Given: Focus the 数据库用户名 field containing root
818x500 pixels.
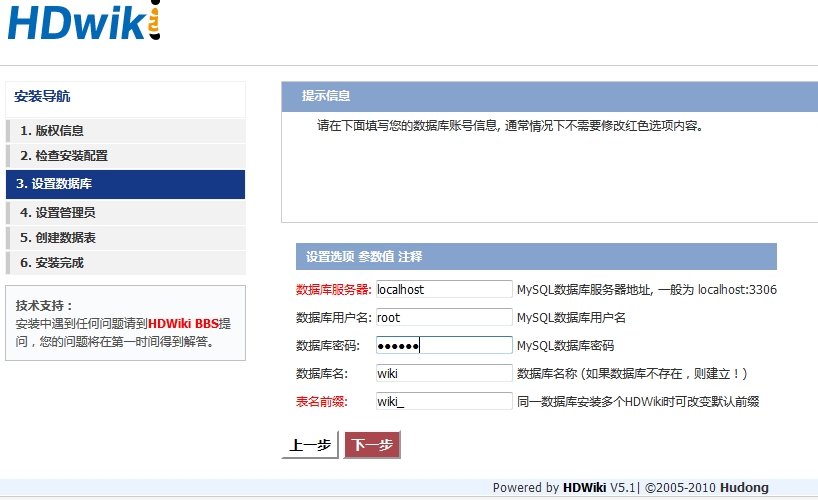Looking at the screenshot, I should (x=443, y=317).
